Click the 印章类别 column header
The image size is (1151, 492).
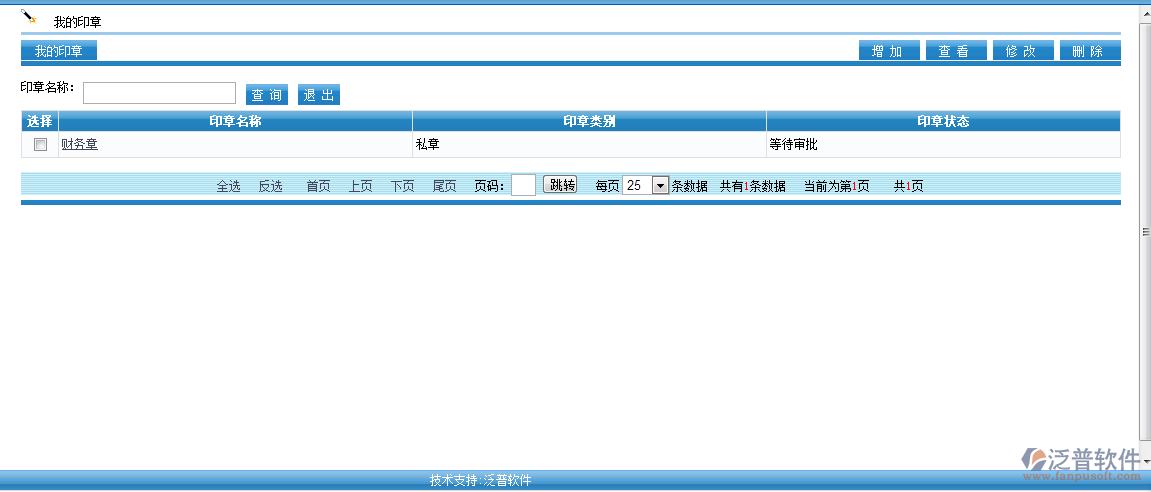tap(589, 121)
